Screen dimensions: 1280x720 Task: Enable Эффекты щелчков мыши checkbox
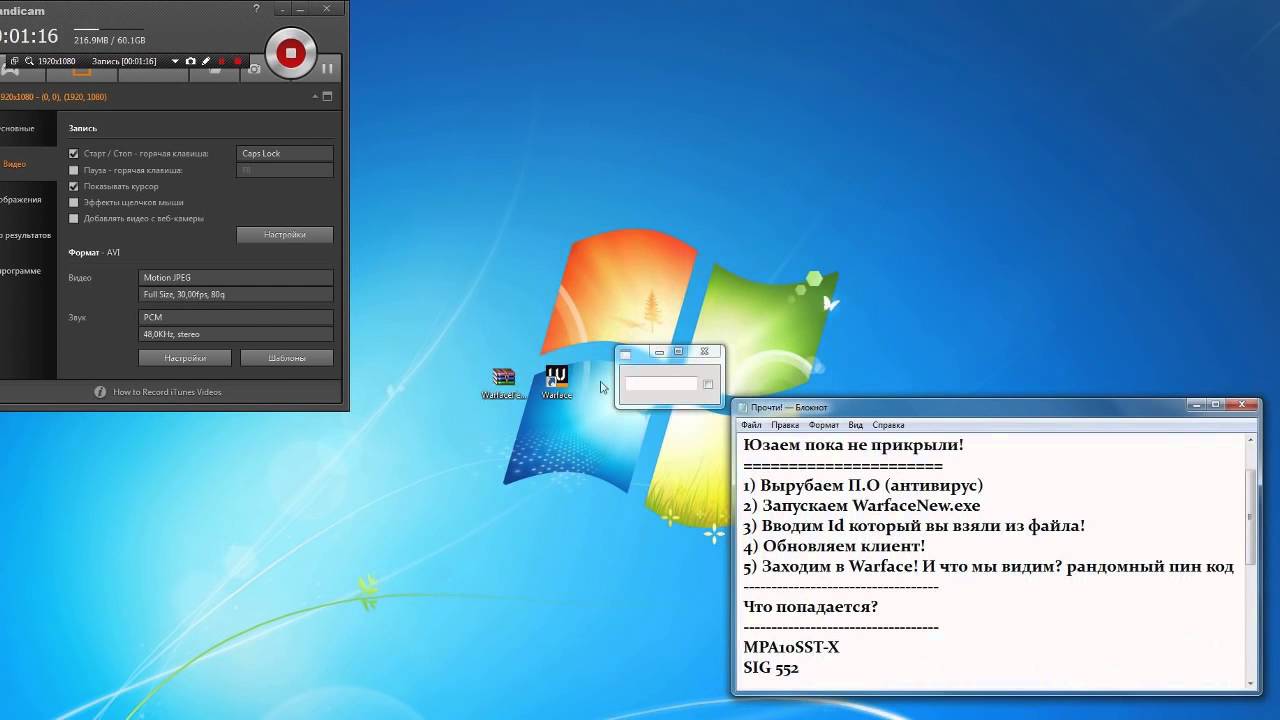click(x=73, y=202)
